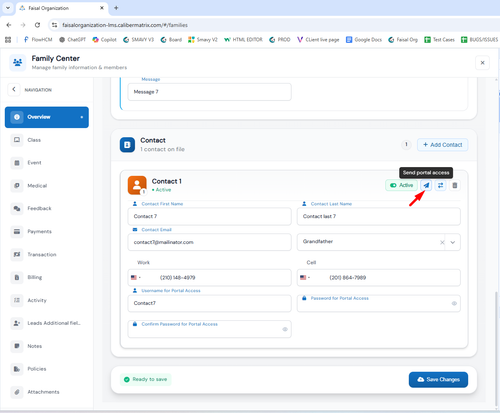This screenshot has width=500, height=413.
Task: Click the Billing sidebar icon
Action: point(17,277)
